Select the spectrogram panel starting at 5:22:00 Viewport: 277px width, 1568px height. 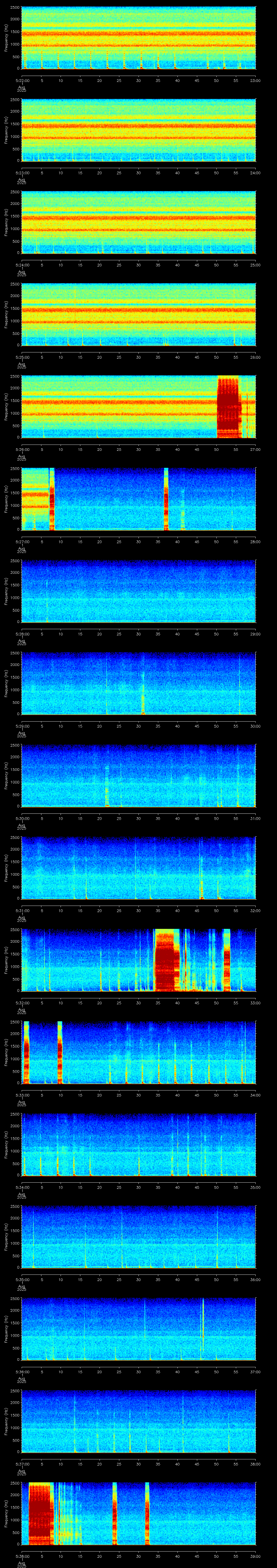click(x=138, y=38)
